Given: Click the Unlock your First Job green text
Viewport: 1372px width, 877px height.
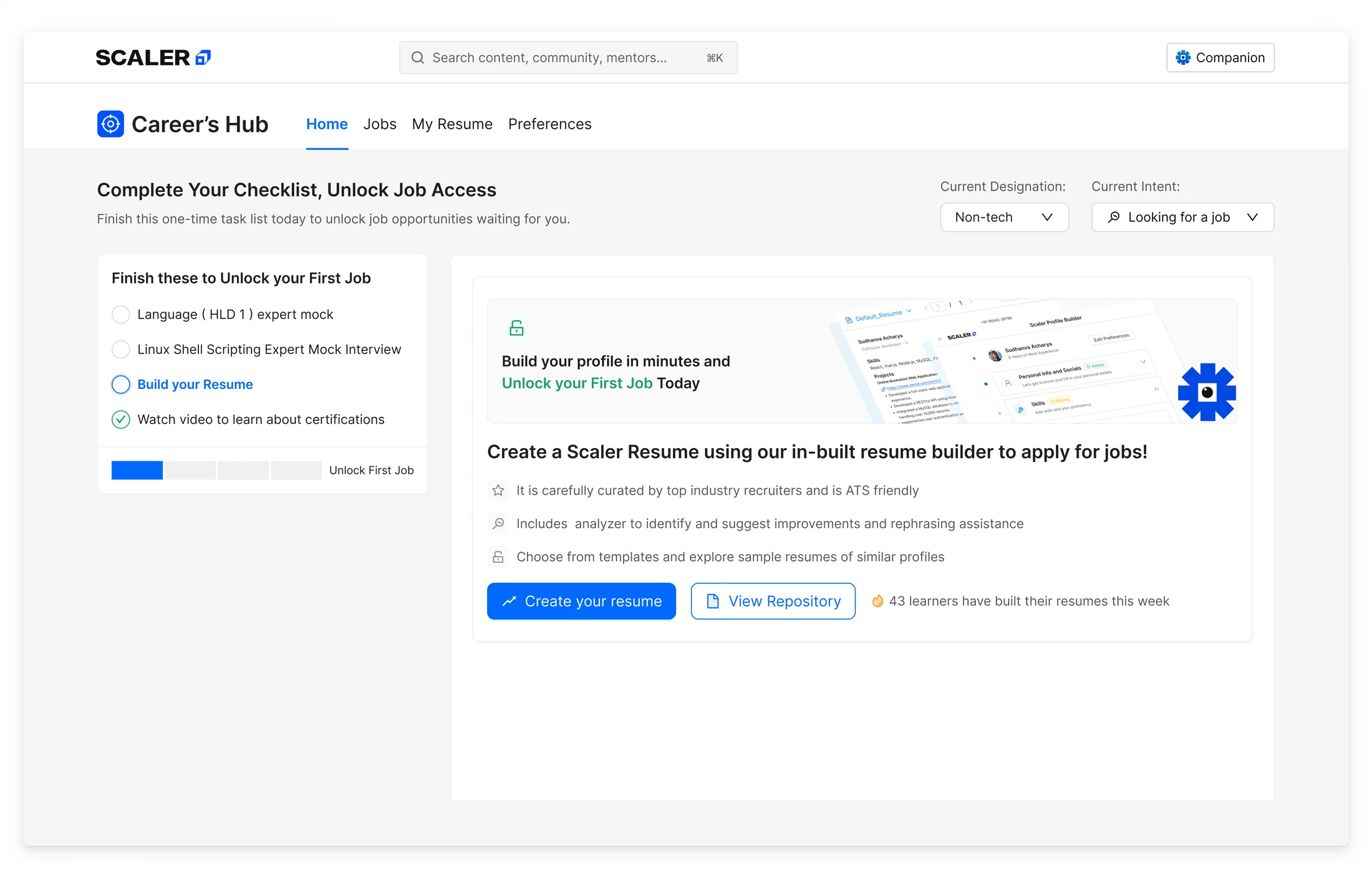Looking at the screenshot, I should coord(577,383).
